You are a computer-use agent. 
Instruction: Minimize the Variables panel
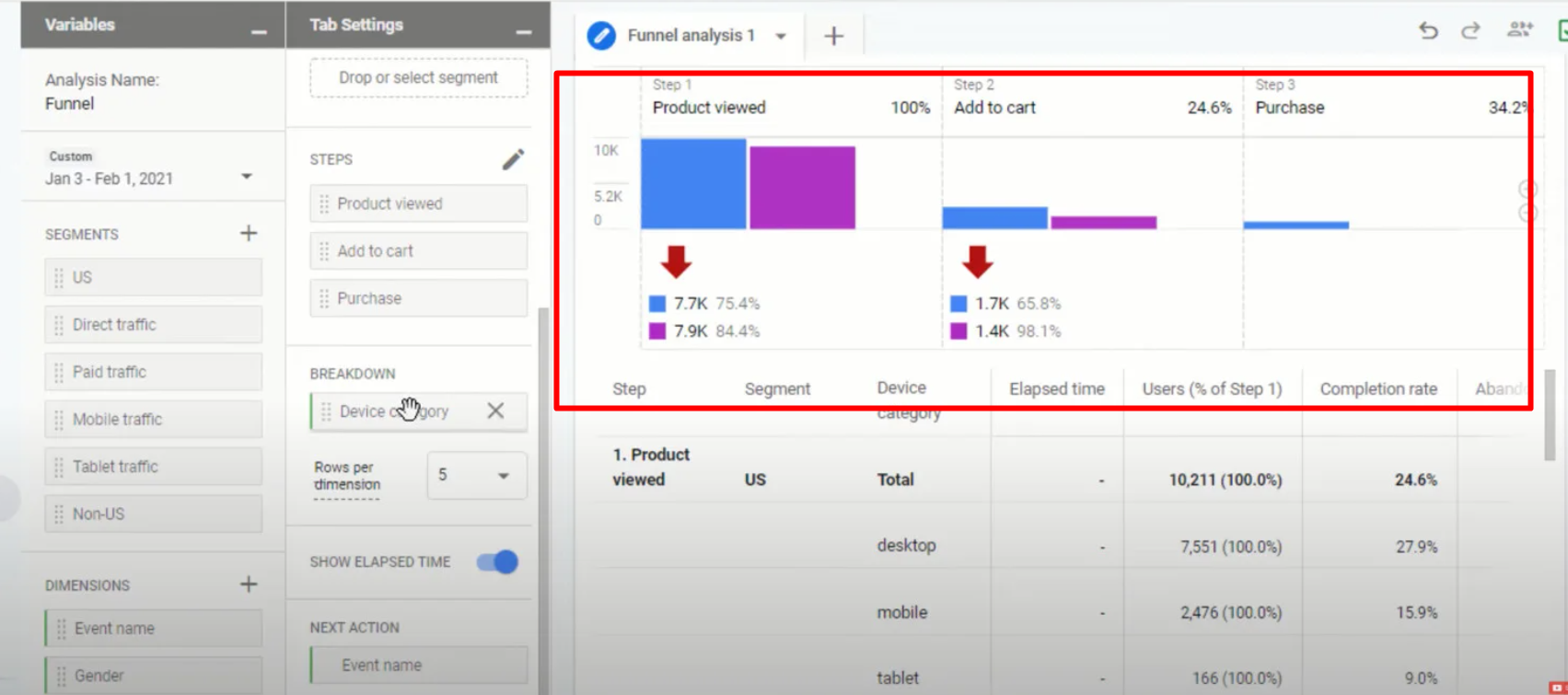click(259, 31)
